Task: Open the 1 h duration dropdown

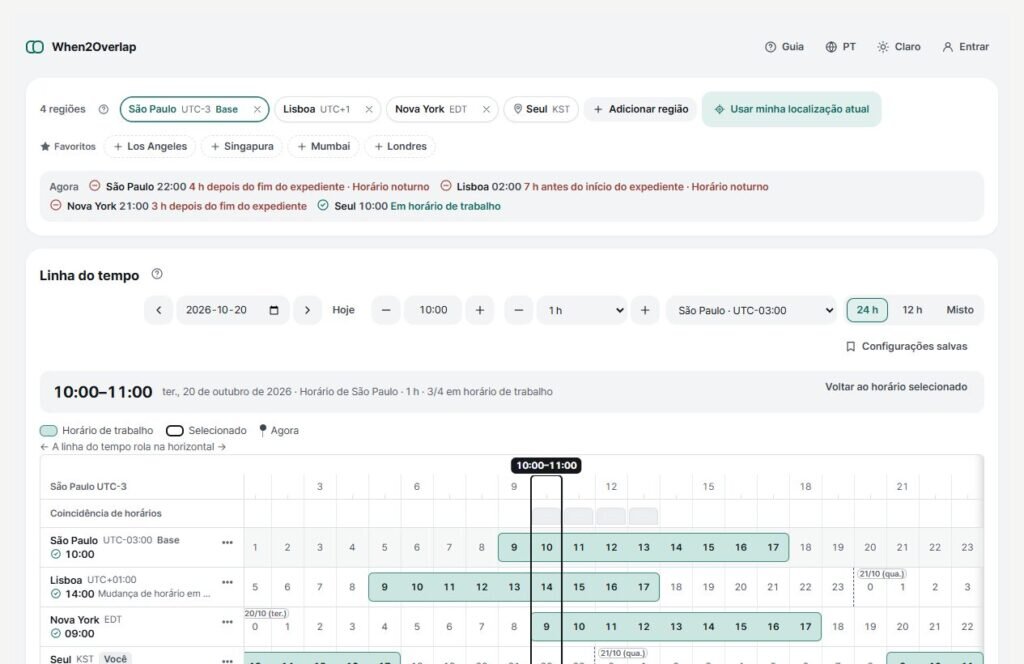Action: pyautogui.click(x=582, y=310)
